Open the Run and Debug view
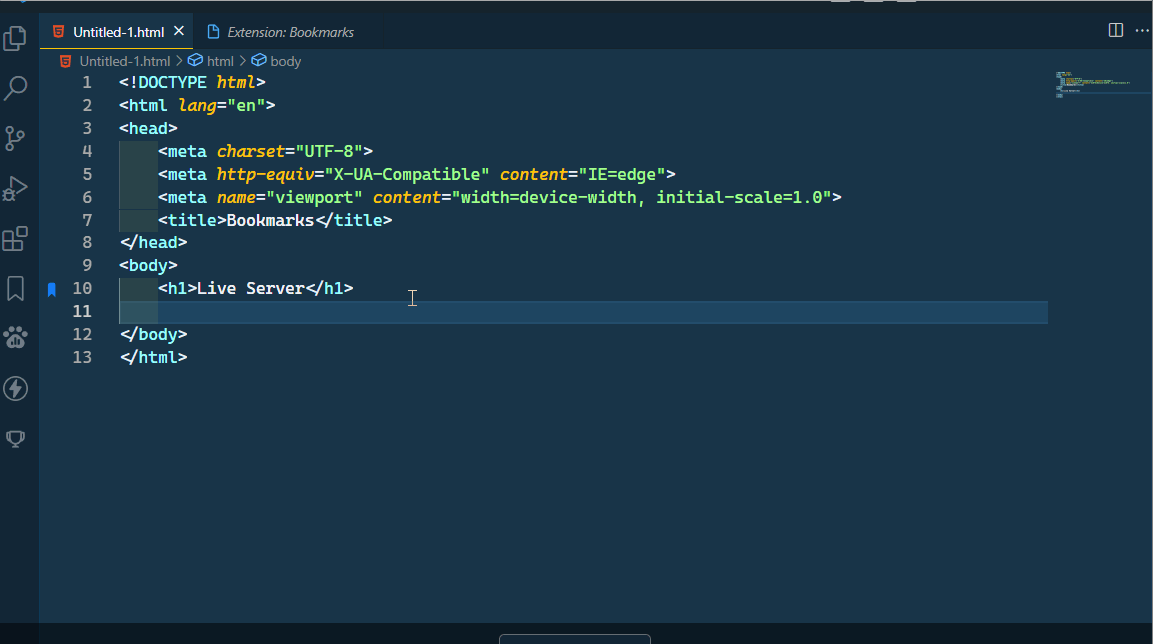 (15, 188)
